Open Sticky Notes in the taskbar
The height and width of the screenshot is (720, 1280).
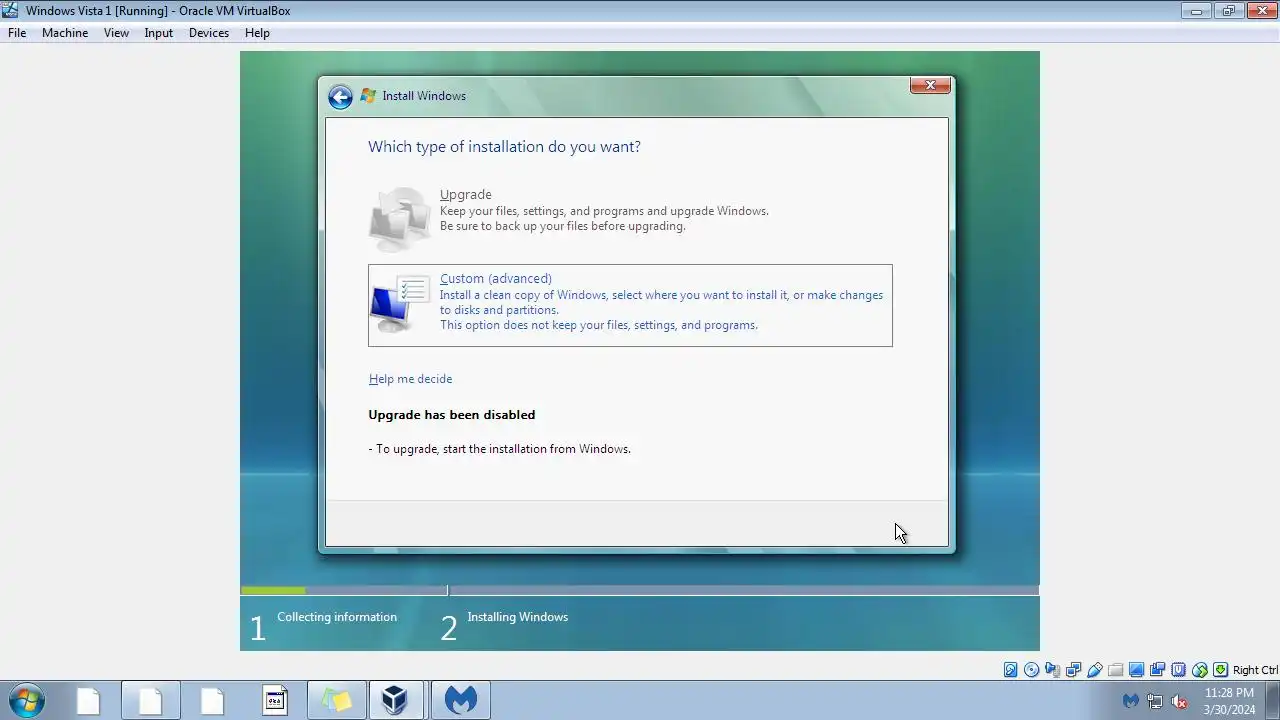(x=336, y=700)
